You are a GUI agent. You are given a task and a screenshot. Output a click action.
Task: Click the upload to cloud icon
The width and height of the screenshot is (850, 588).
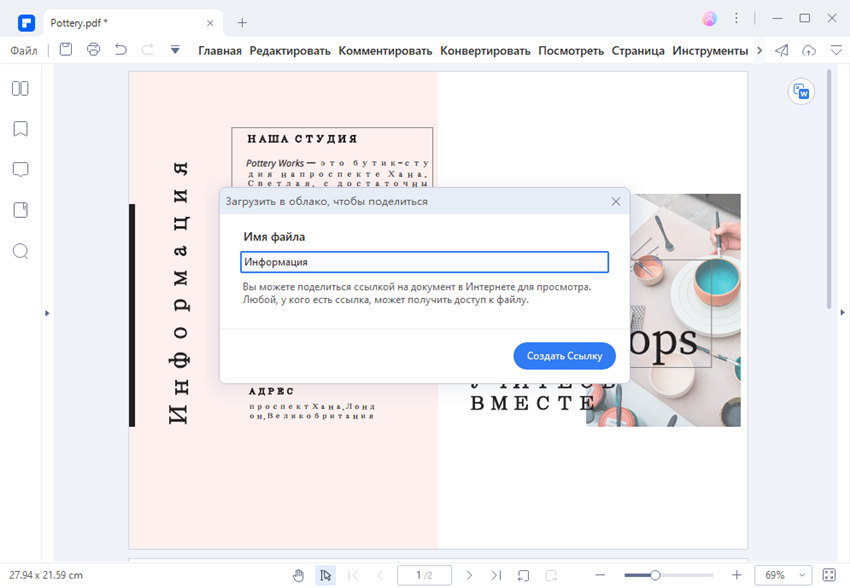point(809,50)
